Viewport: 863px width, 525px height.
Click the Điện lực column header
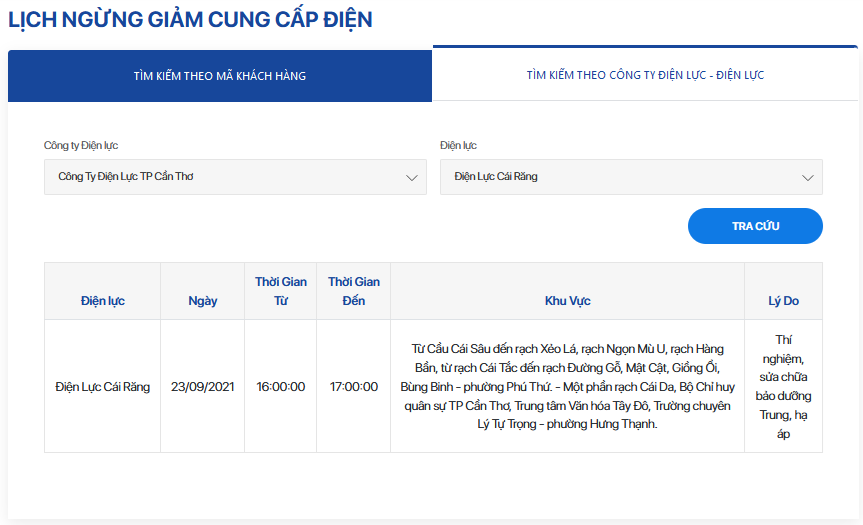(x=102, y=300)
